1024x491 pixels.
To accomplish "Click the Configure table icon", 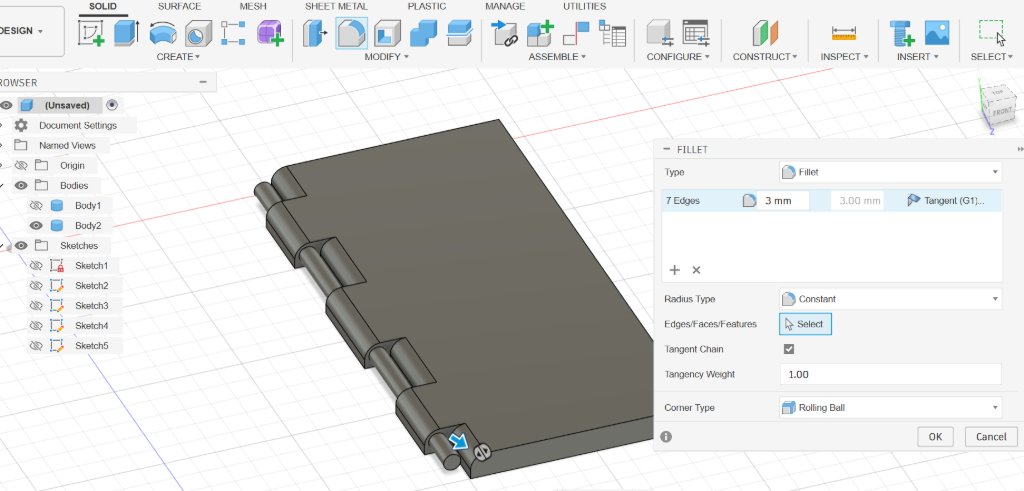I will pos(696,33).
